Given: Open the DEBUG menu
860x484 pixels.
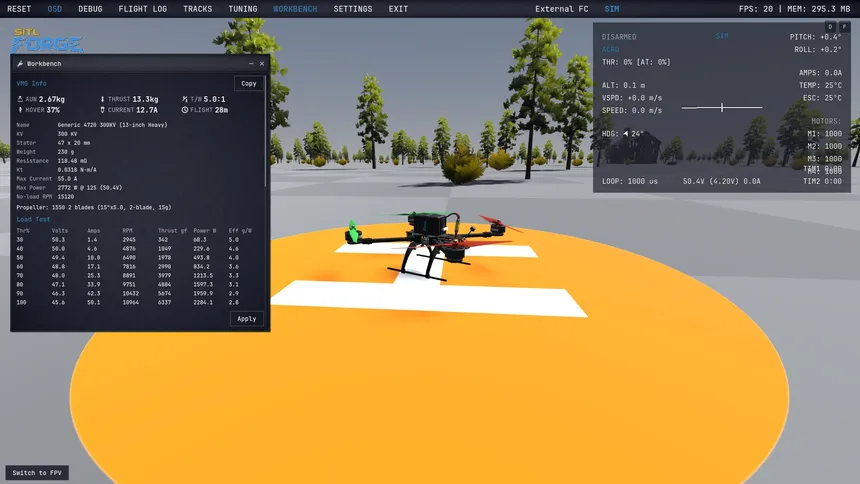Looking at the screenshot, I should [x=90, y=9].
